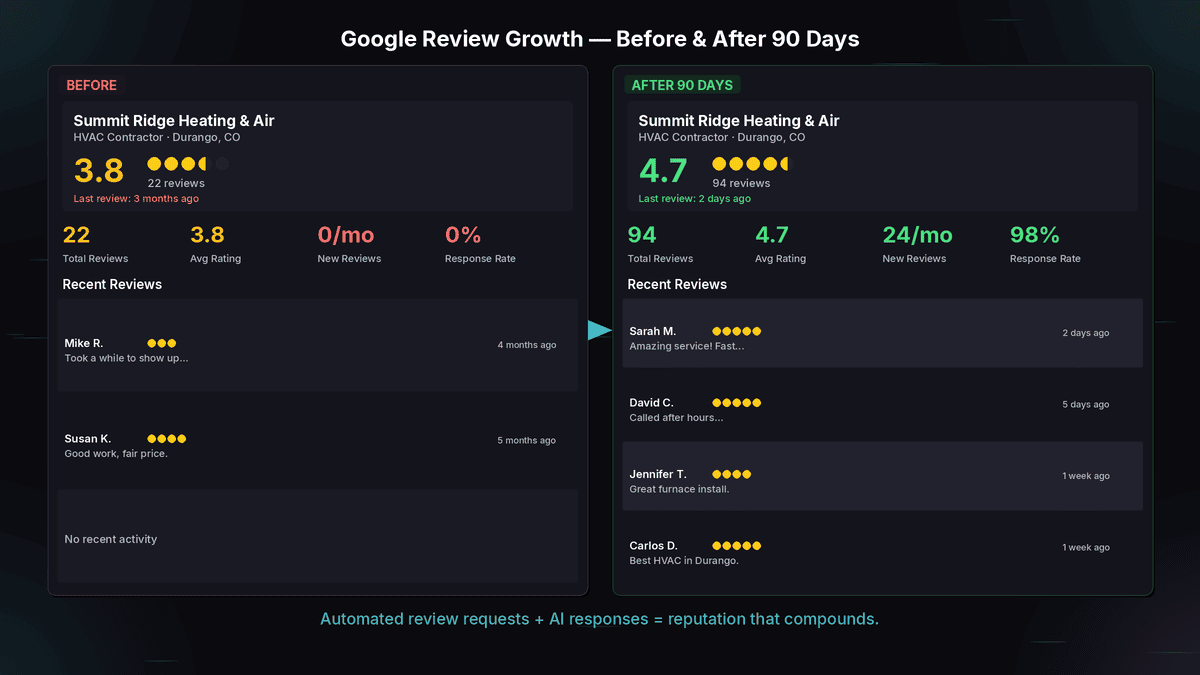Click the '22 reviews' count
The width and height of the screenshot is (1200, 675).
pyautogui.click(x=176, y=184)
